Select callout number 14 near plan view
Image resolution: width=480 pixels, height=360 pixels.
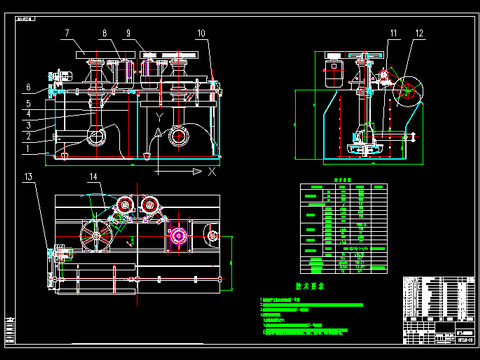93,177
